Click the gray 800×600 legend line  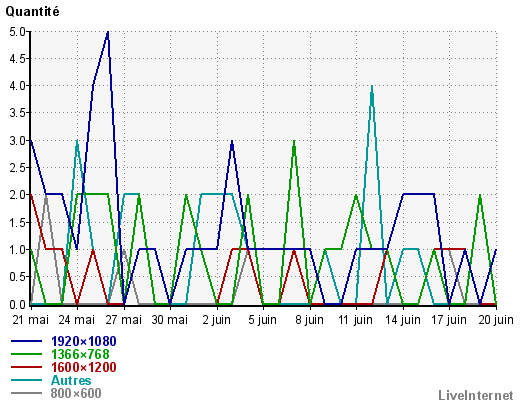(27, 393)
